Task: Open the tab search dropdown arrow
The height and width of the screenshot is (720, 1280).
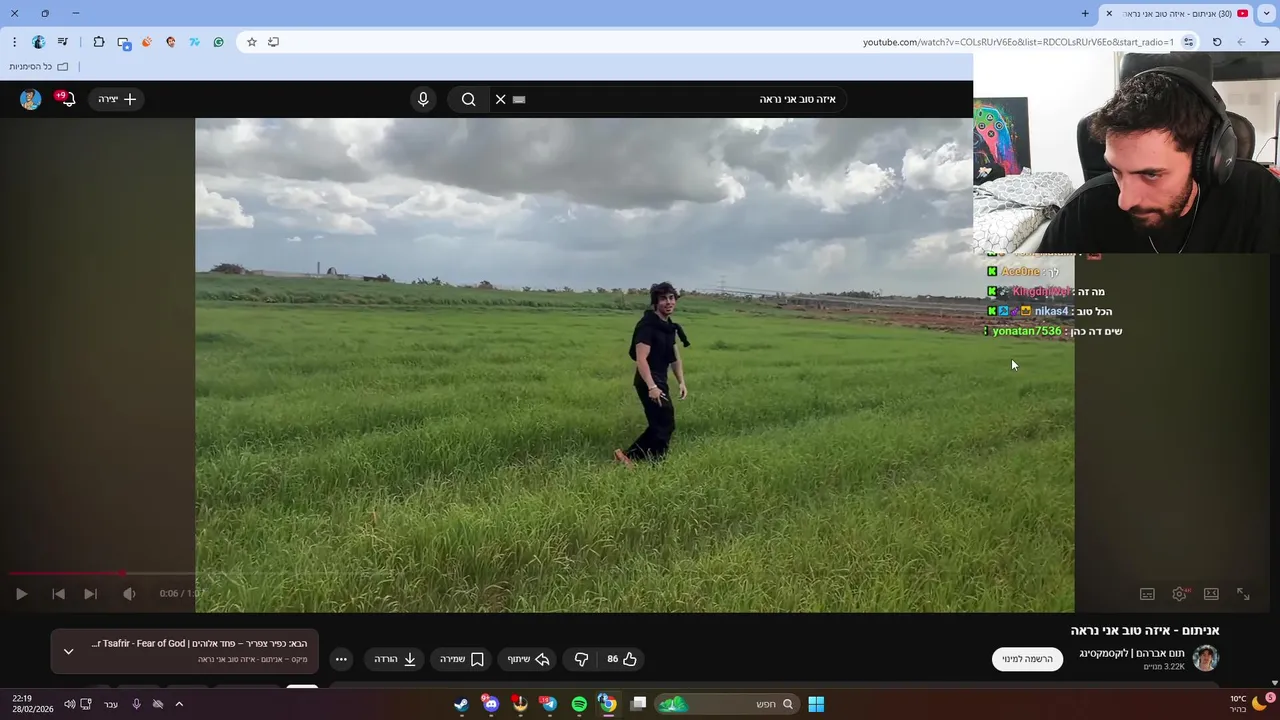Action: [1266, 14]
